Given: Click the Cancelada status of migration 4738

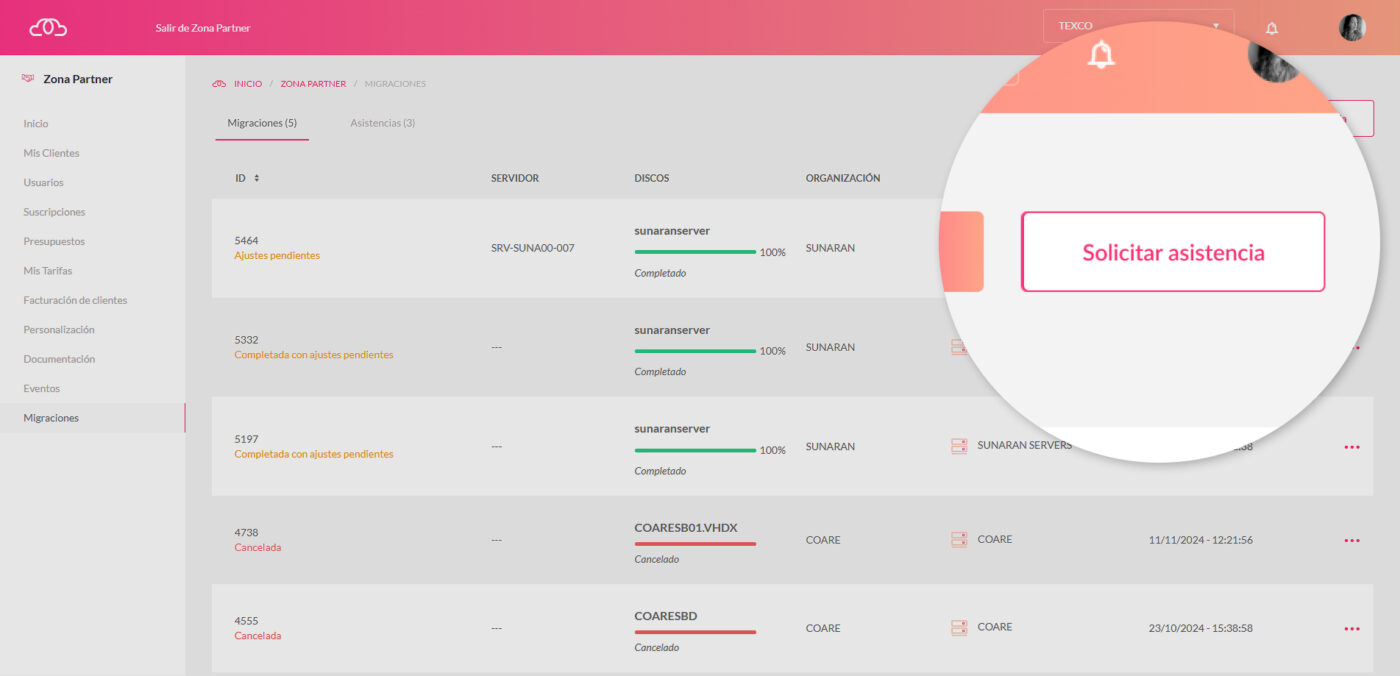Looking at the screenshot, I should click(258, 548).
